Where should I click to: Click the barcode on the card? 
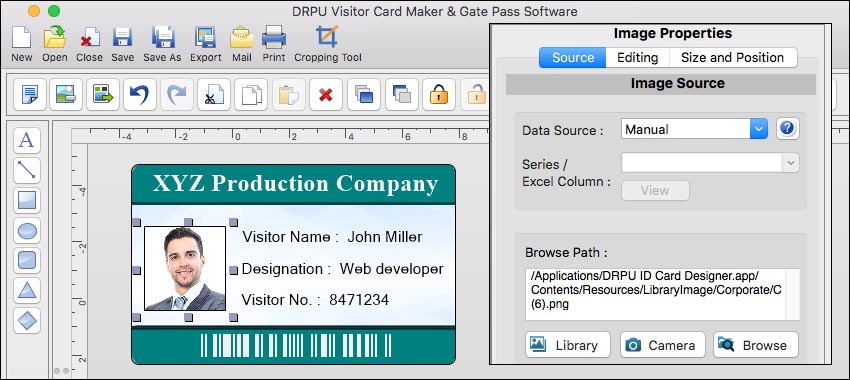[x=295, y=345]
